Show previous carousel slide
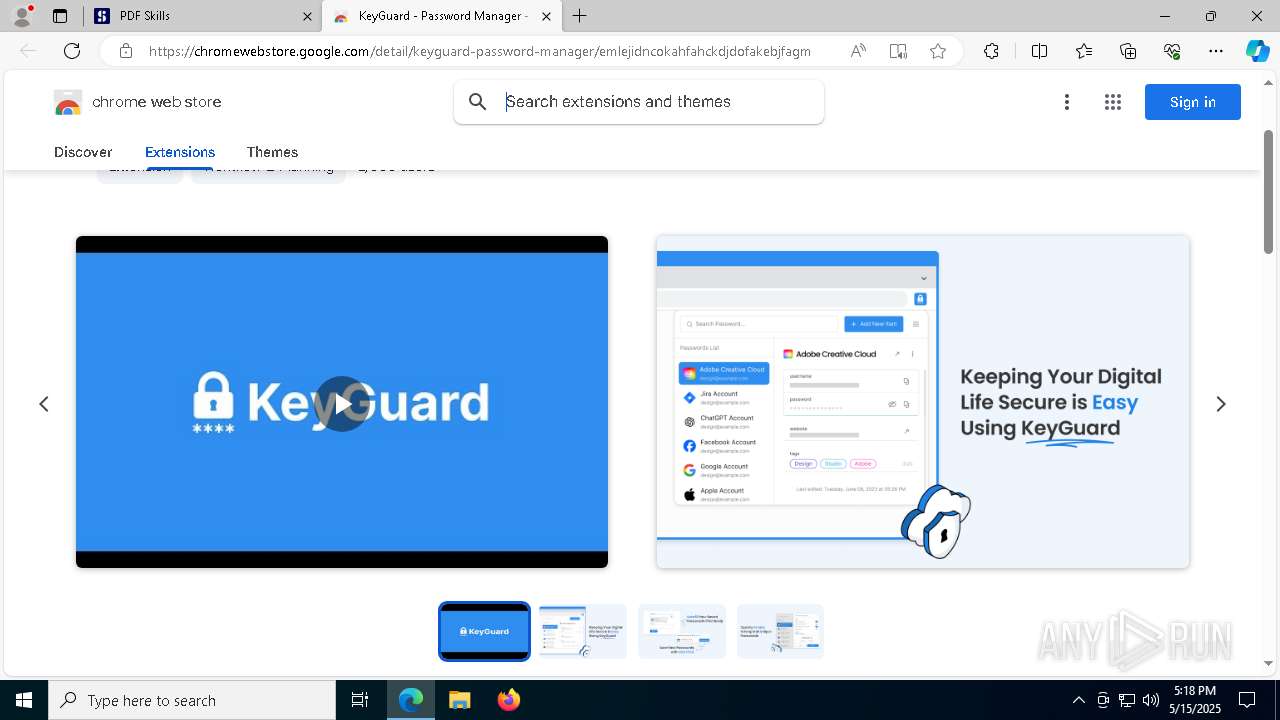 point(44,404)
